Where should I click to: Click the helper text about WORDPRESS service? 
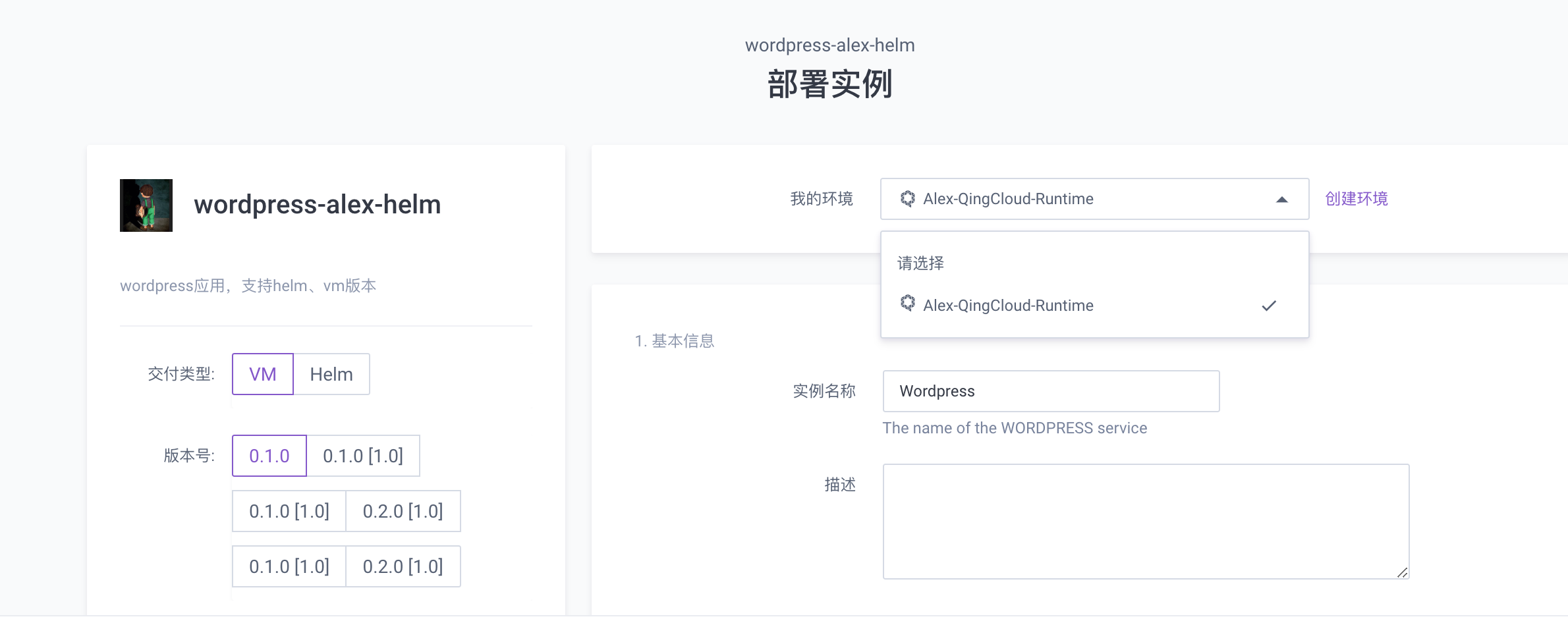(x=1015, y=428)
